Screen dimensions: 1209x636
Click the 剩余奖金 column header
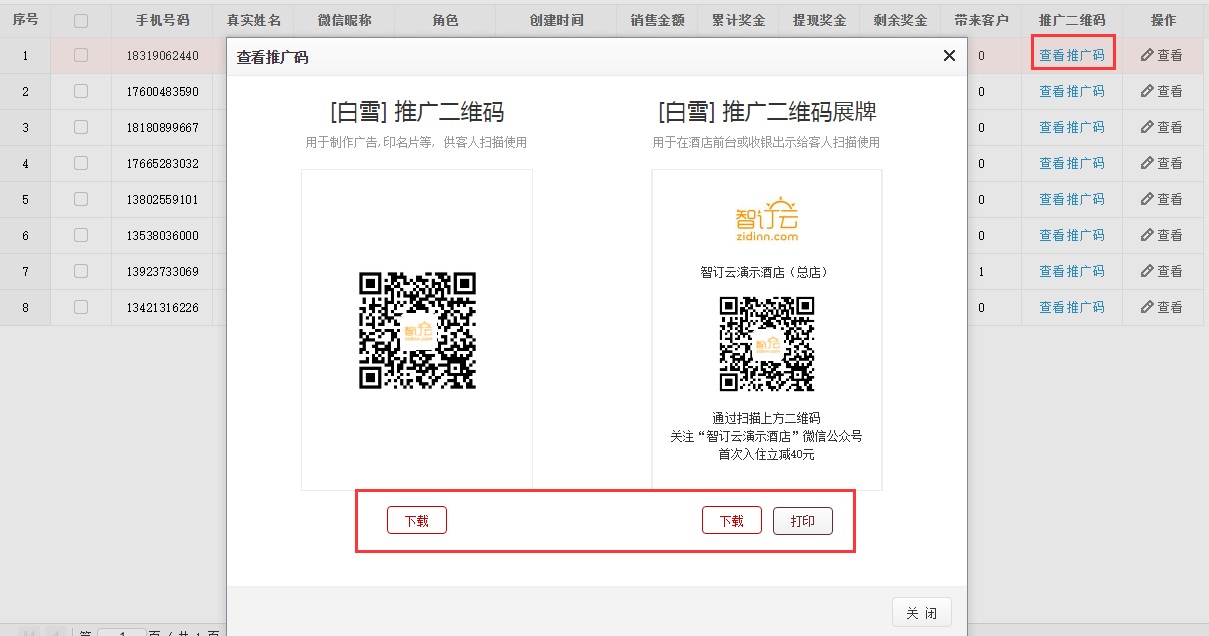click(900, 20)
